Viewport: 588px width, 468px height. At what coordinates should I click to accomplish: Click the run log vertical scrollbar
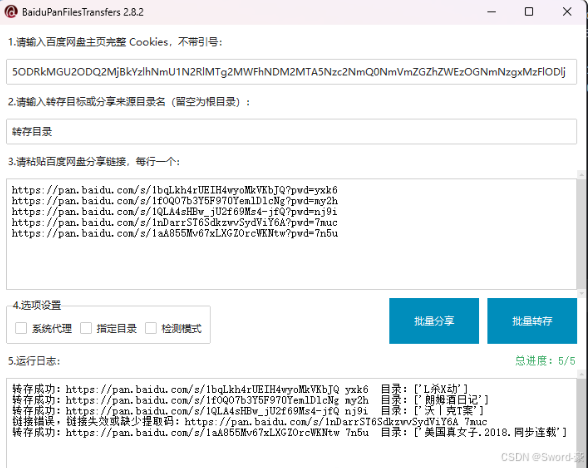[582, 419]
